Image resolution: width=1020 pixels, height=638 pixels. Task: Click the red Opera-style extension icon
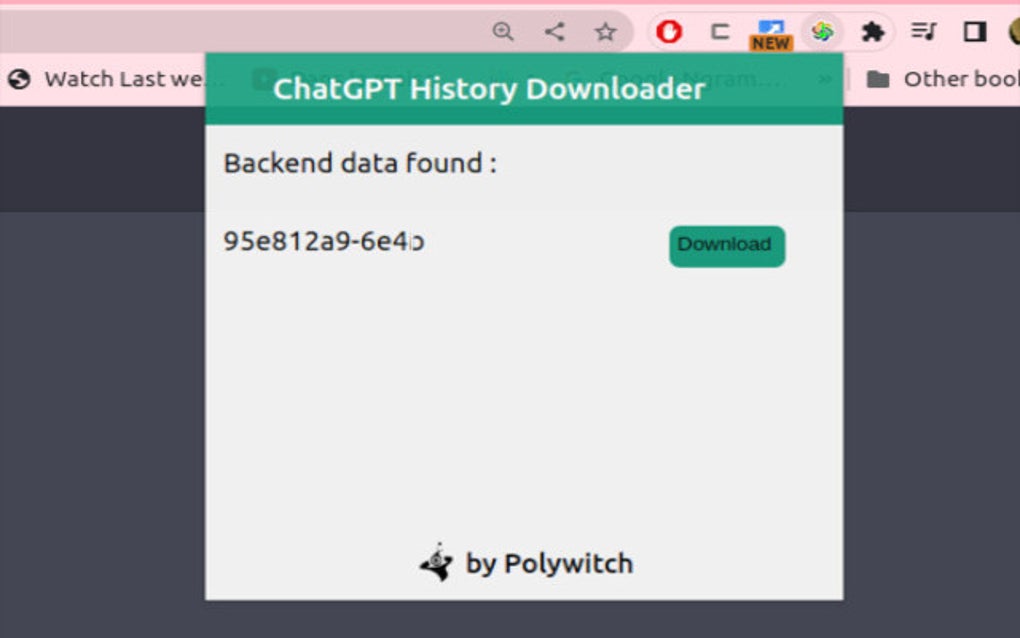coord(669,32)
